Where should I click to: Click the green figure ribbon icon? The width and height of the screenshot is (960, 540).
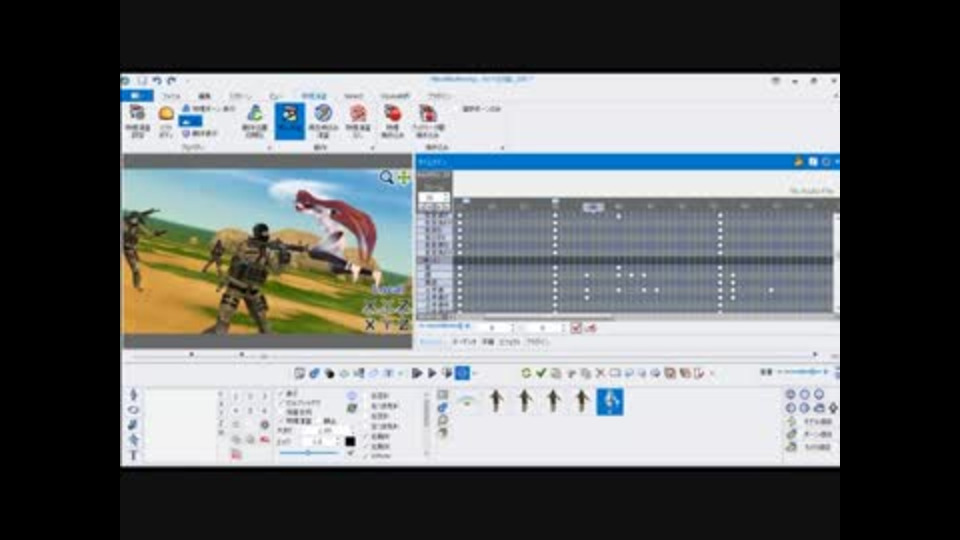click(255, 120)
